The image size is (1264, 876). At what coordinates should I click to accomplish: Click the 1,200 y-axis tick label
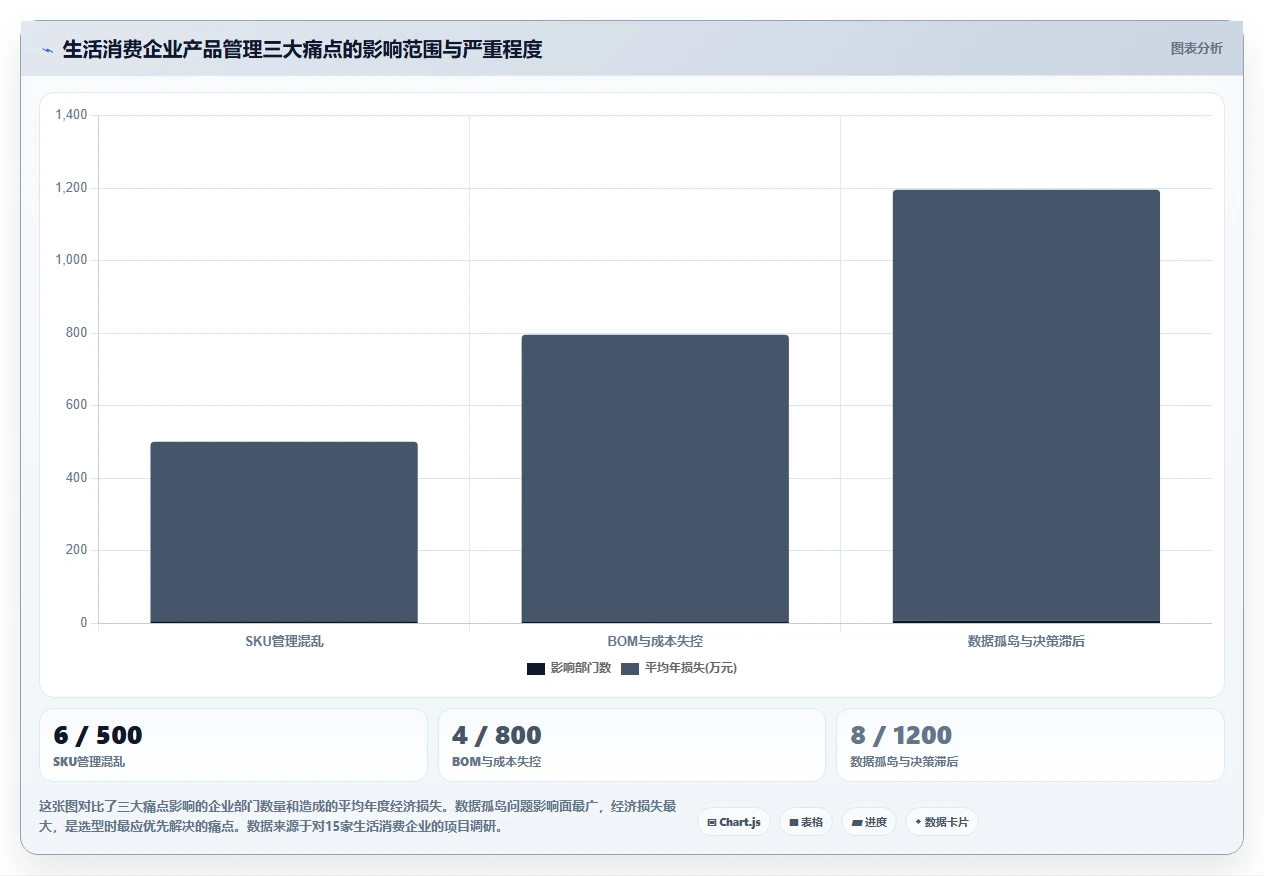72,188
